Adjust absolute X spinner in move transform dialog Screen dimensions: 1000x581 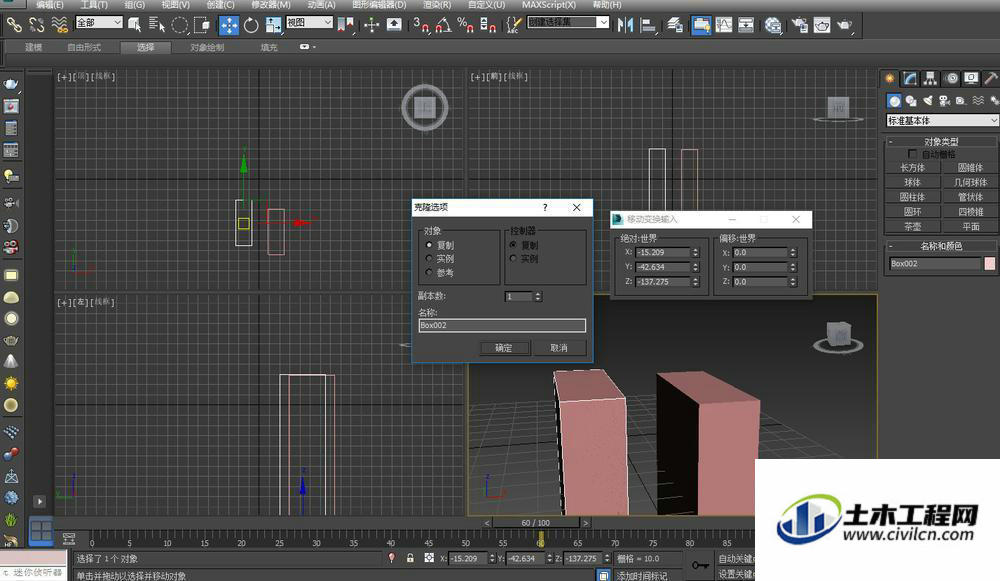coord(696,253)
